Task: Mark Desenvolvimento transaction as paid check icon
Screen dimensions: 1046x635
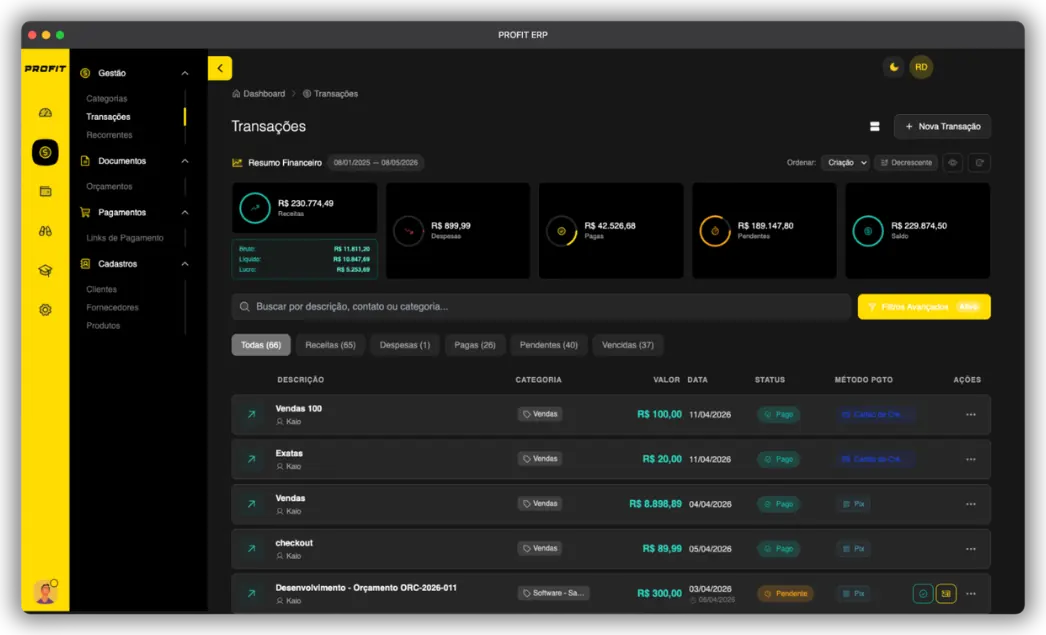Action: [x=923, y=594]
